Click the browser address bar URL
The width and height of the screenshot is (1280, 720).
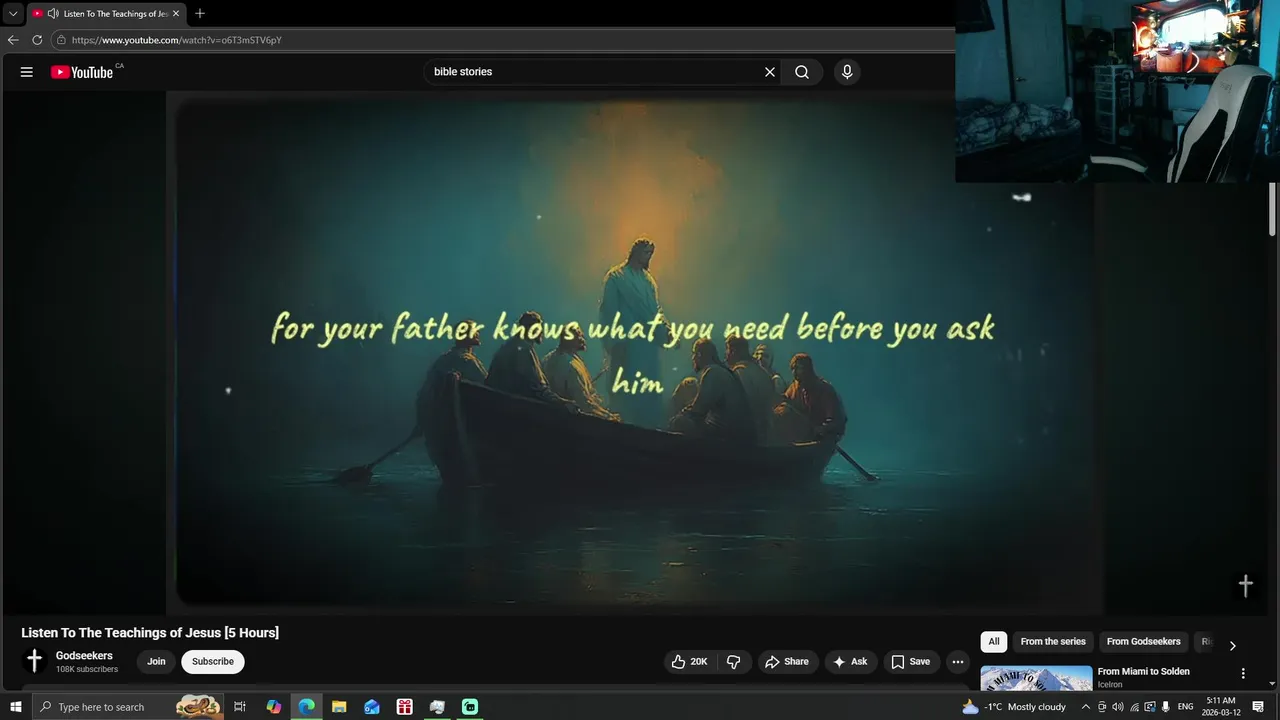click(x=177, y=40)
